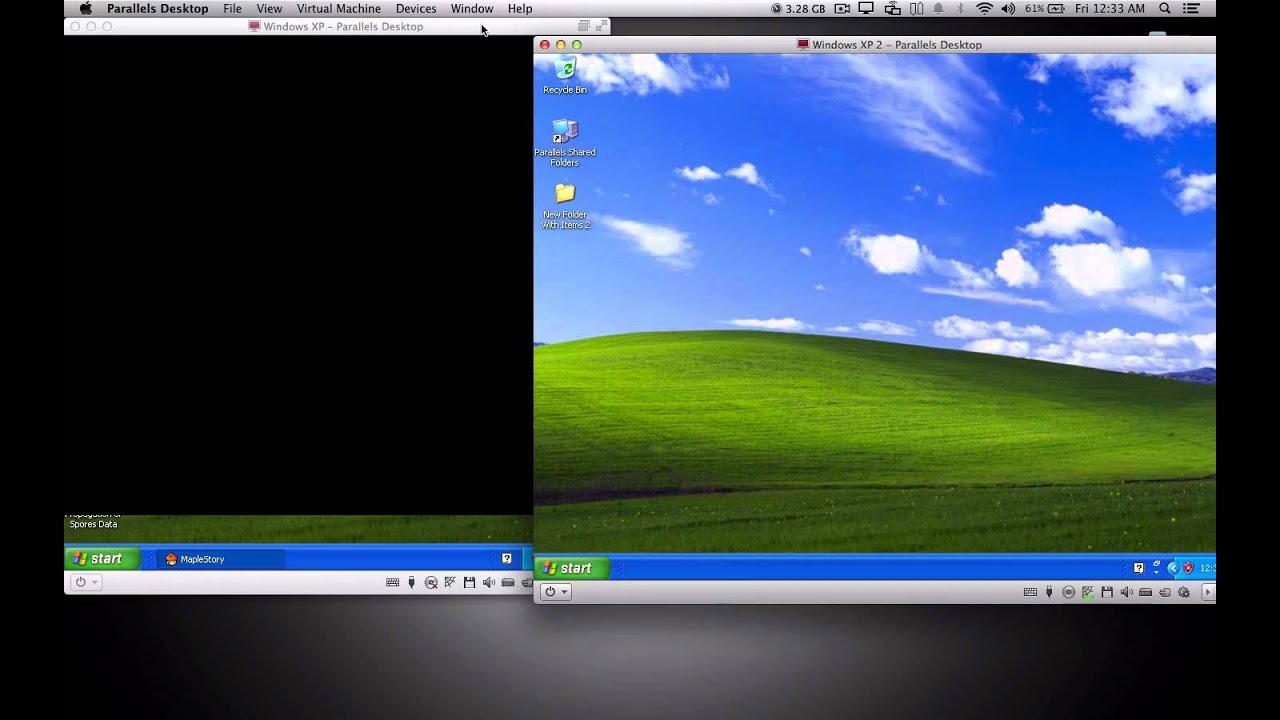Click network icon in left Windows XP status bar

pos(450,582)
